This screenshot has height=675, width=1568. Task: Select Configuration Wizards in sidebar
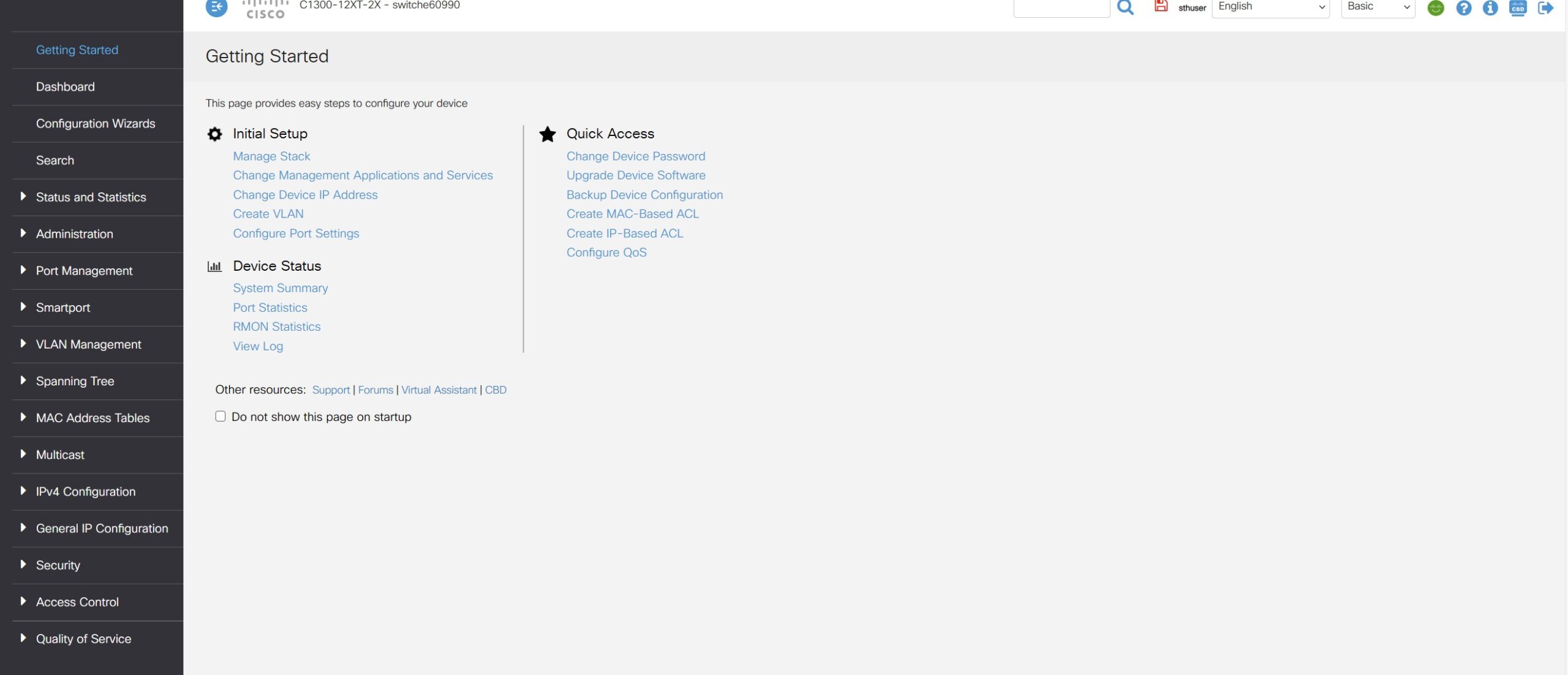pos(96,124)
